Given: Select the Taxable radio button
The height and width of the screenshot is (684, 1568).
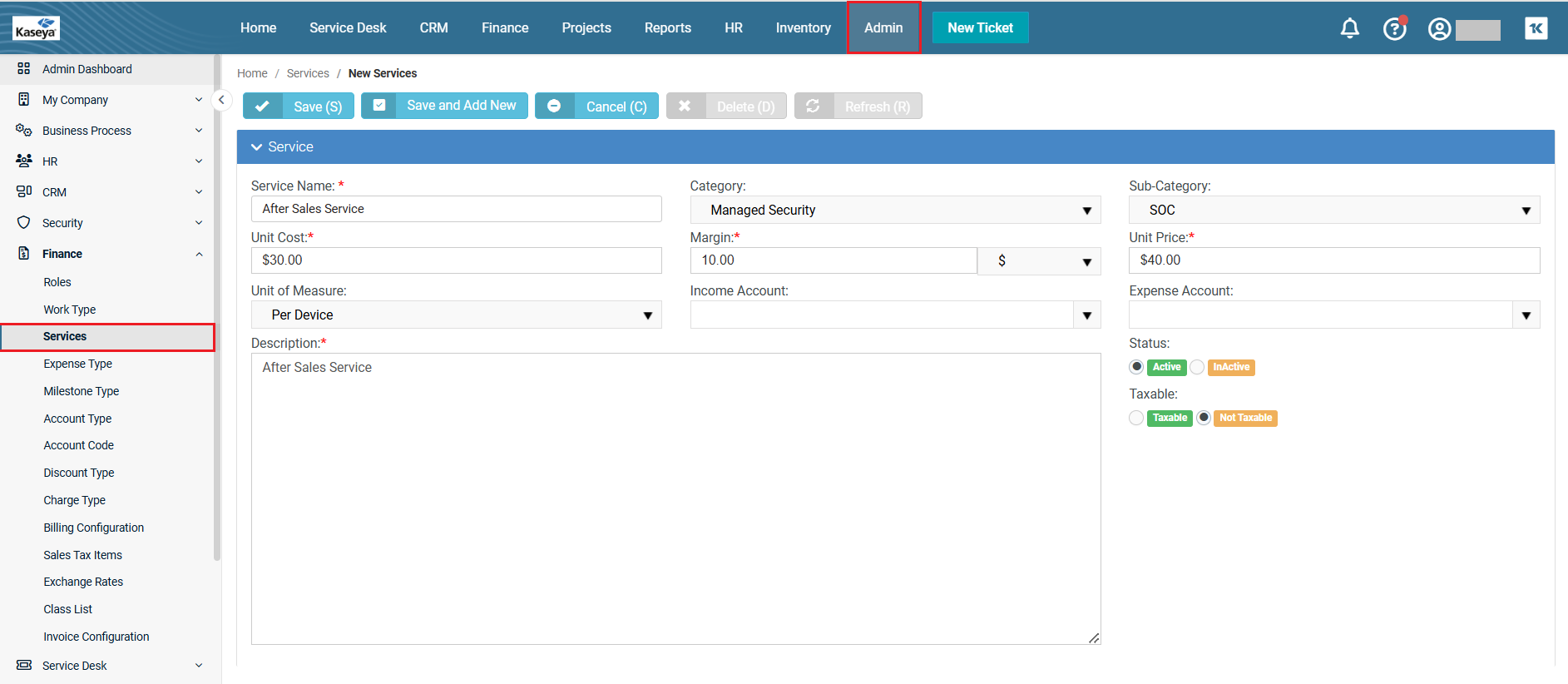Looking at the screenshot, I should click(1136, 418).
